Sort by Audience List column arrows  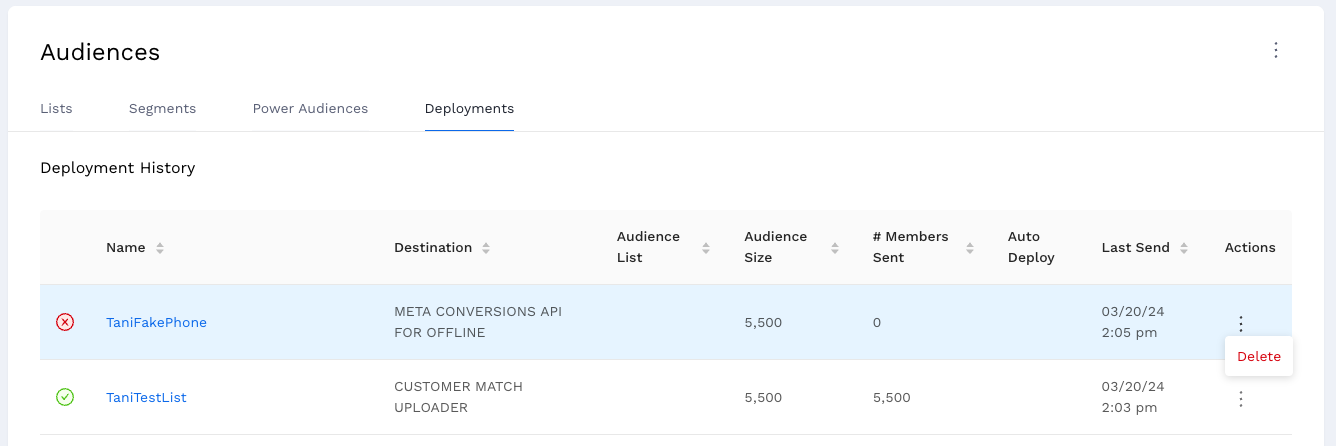pyautogui.click(x=706, y=248)
